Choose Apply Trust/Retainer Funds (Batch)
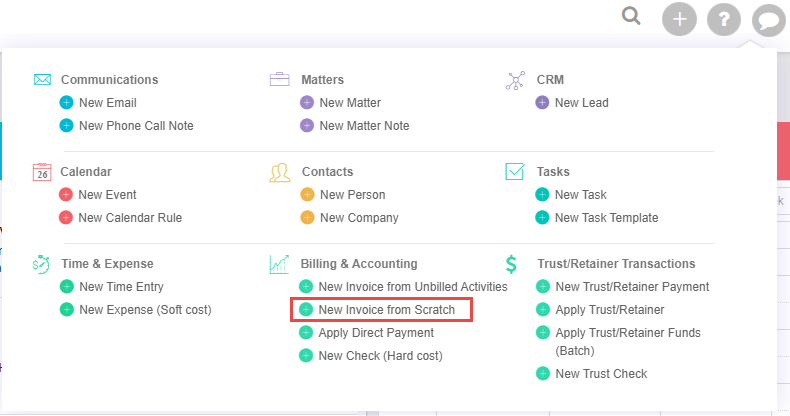 pyautogui.click(x=628, y=341)
